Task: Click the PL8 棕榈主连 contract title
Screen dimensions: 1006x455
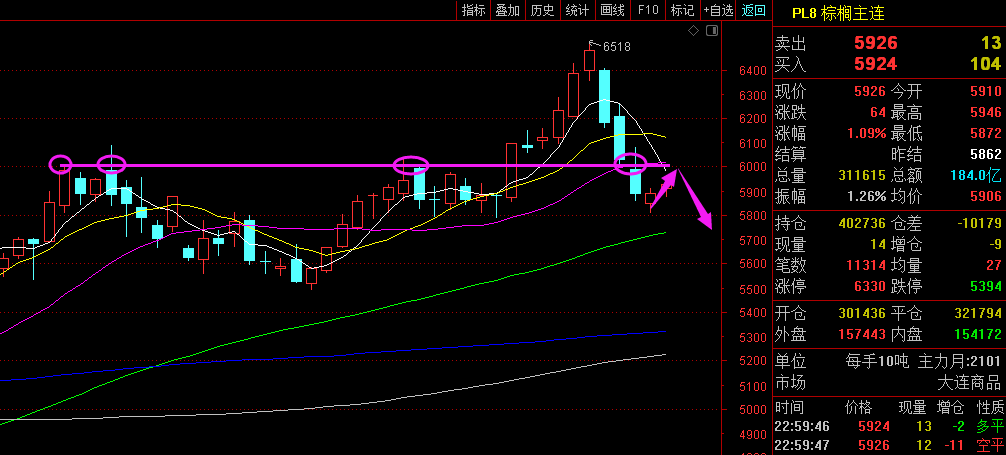Action: tap(837, 13)
